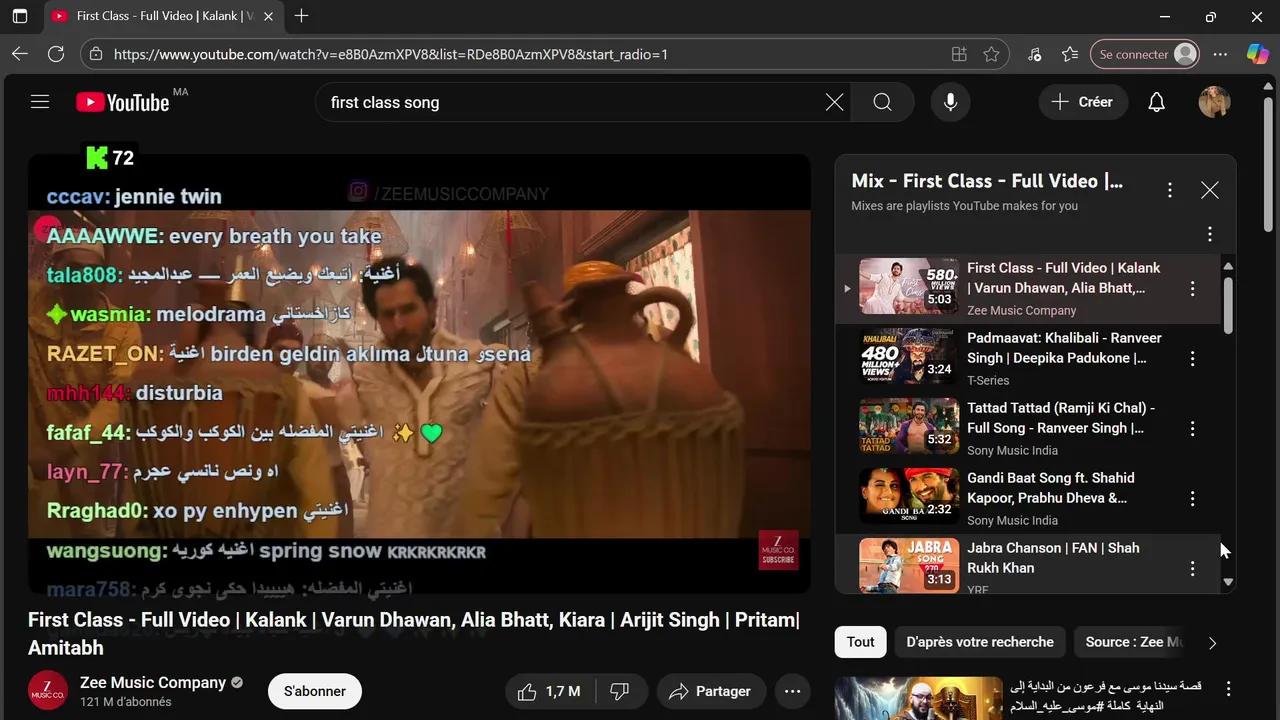The height and width of the screenshot is (720, 1280).
Task: Open the options for the Jabra Chanson item
Action: [1191, 569]
